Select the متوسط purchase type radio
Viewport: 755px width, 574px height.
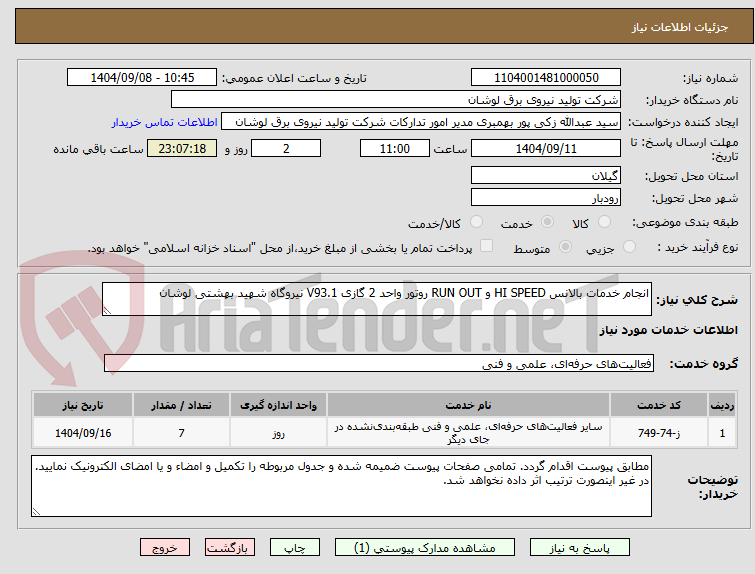pos(565,247)
